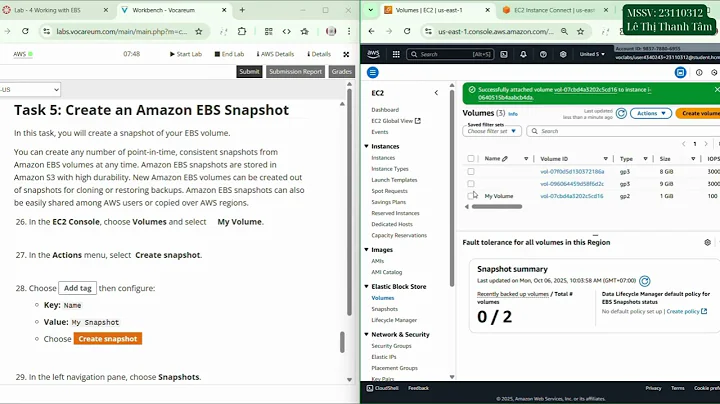
Task: Switch to EC2 Instance Connect tab
Action: click(x=556, y=10)
